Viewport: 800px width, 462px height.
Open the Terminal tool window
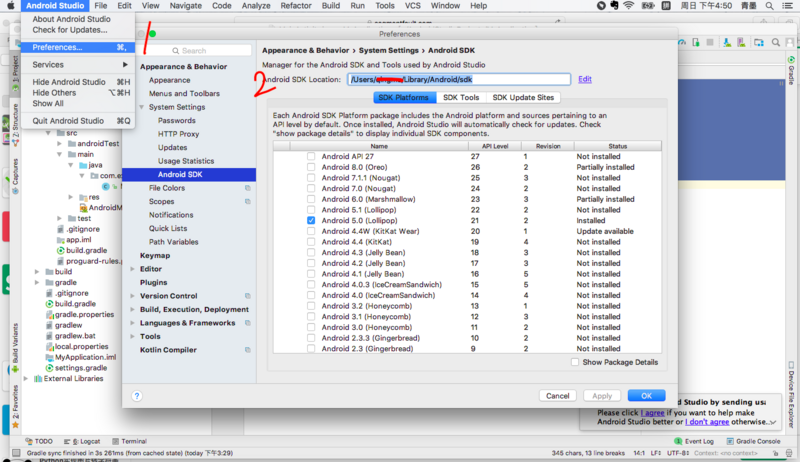(x=130, y=441)
